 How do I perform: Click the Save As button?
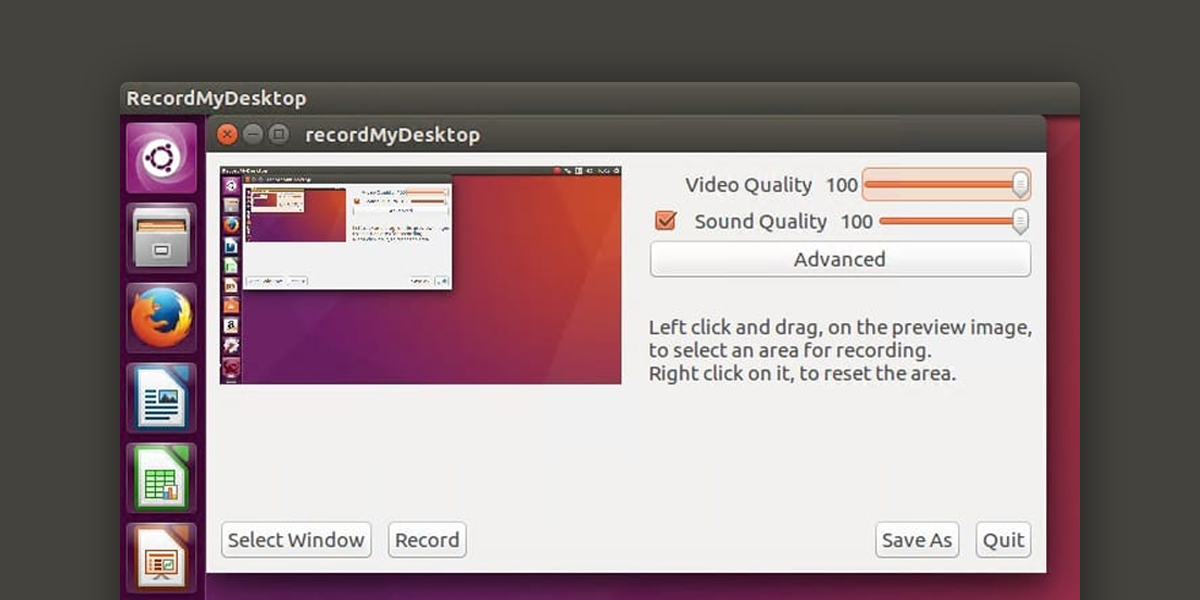click(x=917, y=540)
